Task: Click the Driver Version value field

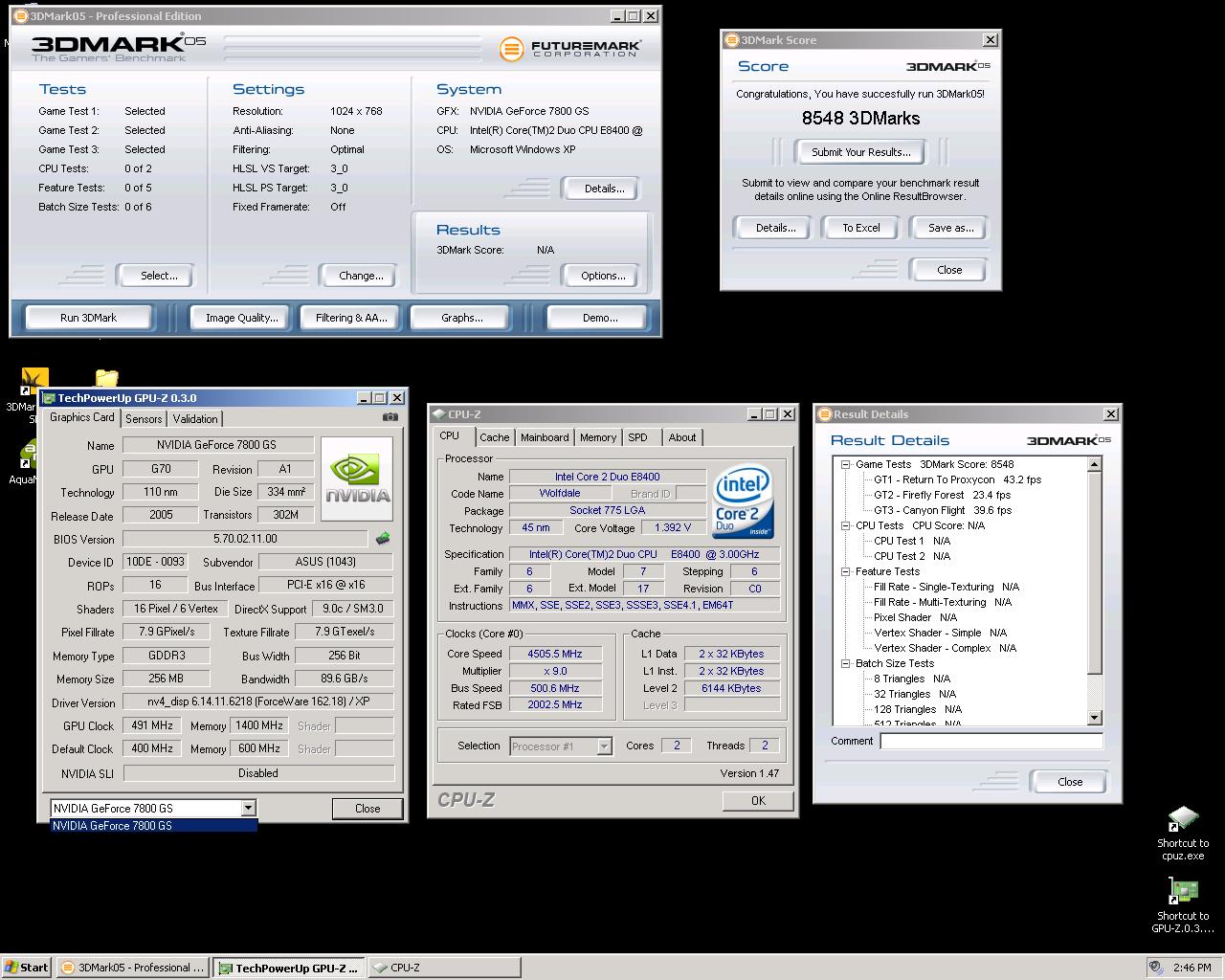Action: 257,702
